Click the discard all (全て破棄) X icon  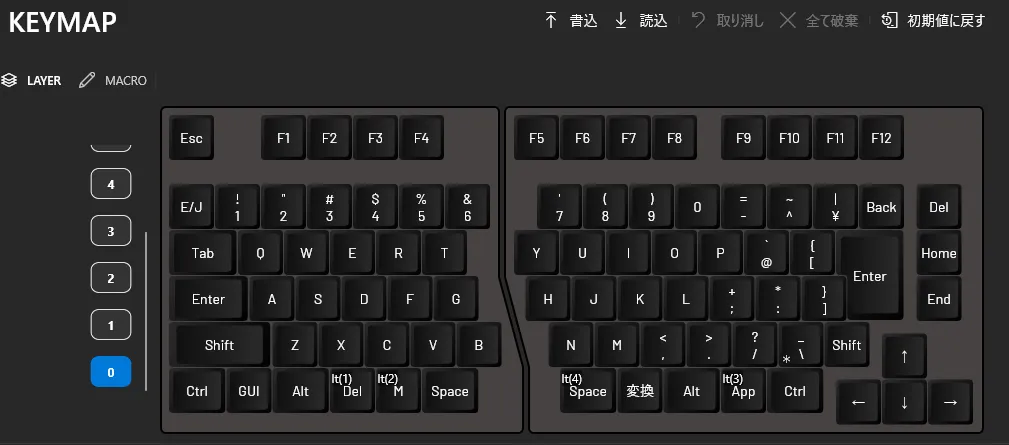pos(788,21)
